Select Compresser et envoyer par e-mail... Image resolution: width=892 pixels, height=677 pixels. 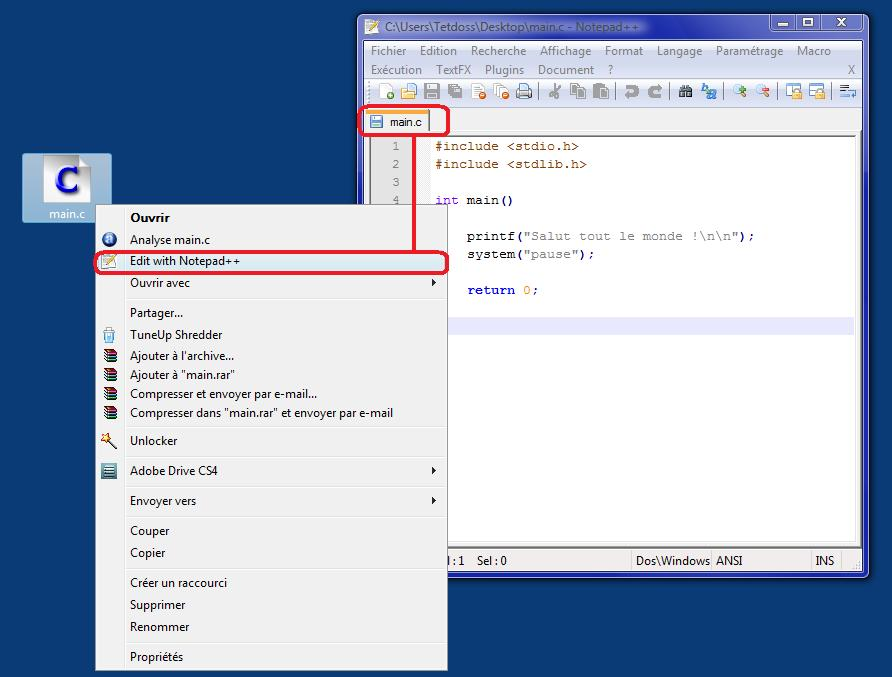tap(271, 394)
